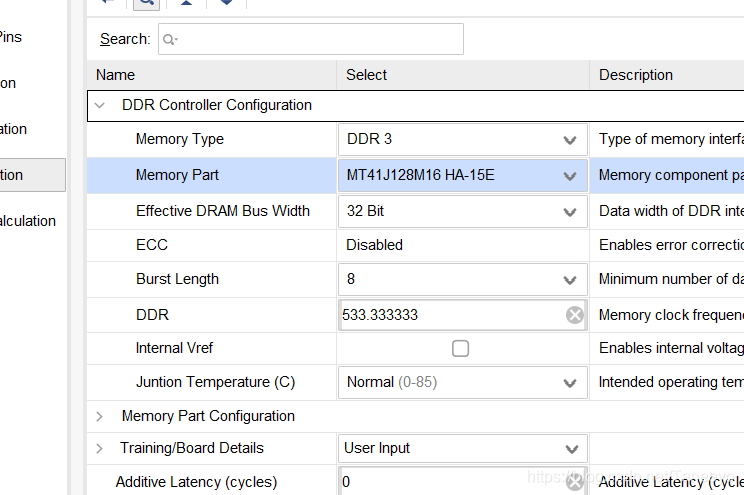Collapse the DDR Controller Configuration section
The width and height of the screenshot is (744, 495).
click(x=100, y=105)
